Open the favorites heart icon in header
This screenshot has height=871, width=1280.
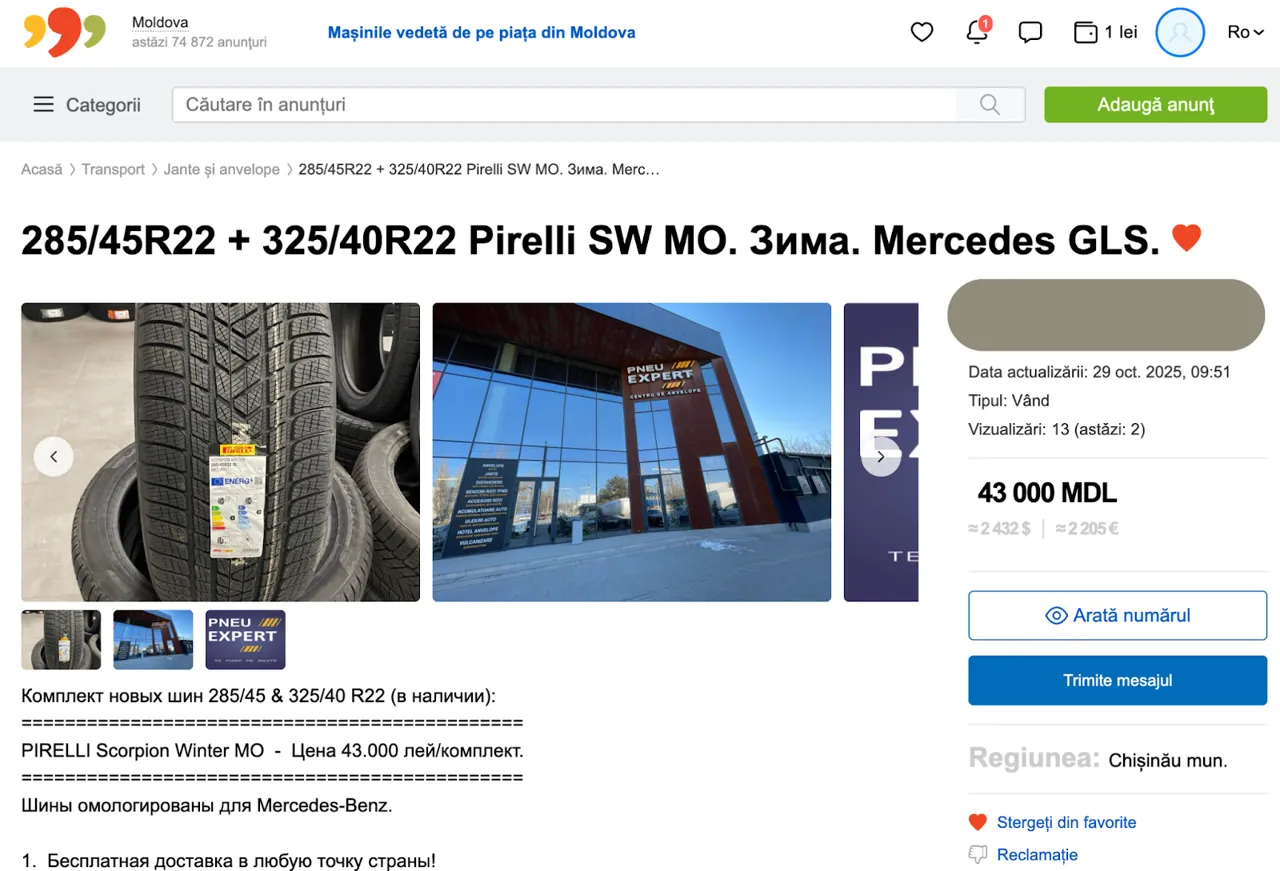pyautogui.click(x=922, y=32)
